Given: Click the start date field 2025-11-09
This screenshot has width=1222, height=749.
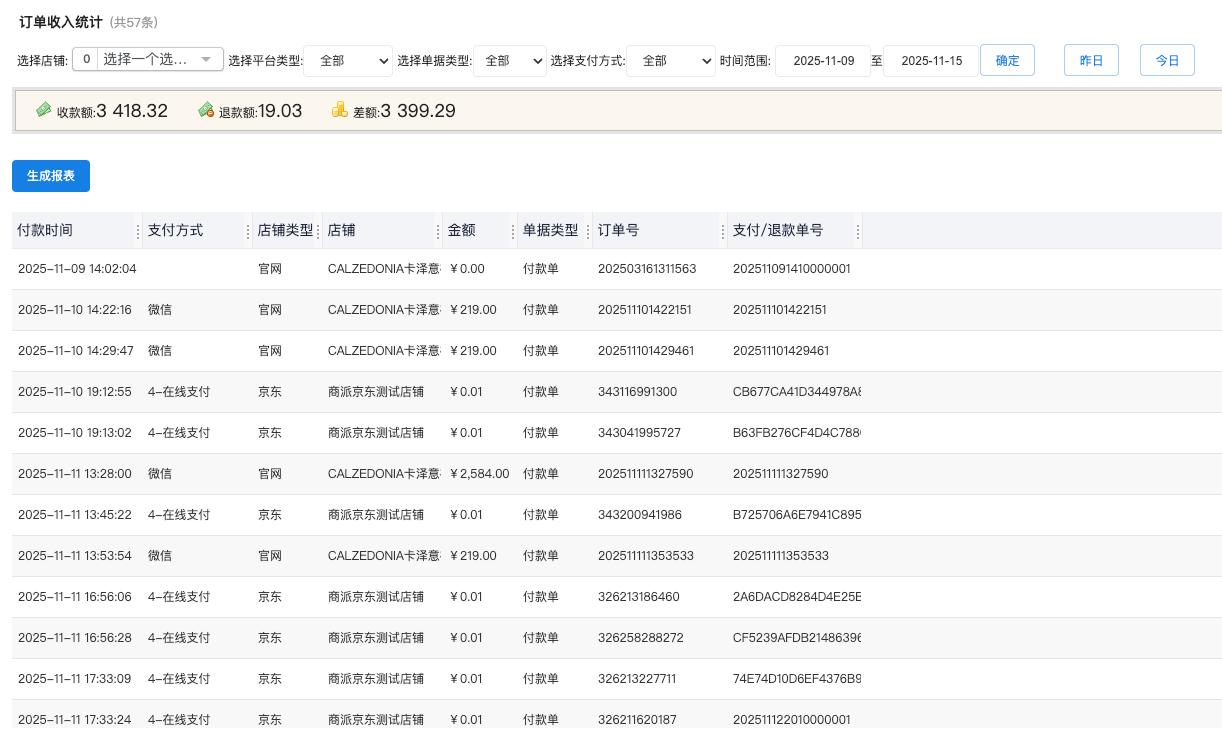Looking at the screenshot, I should tap(823, 61).
